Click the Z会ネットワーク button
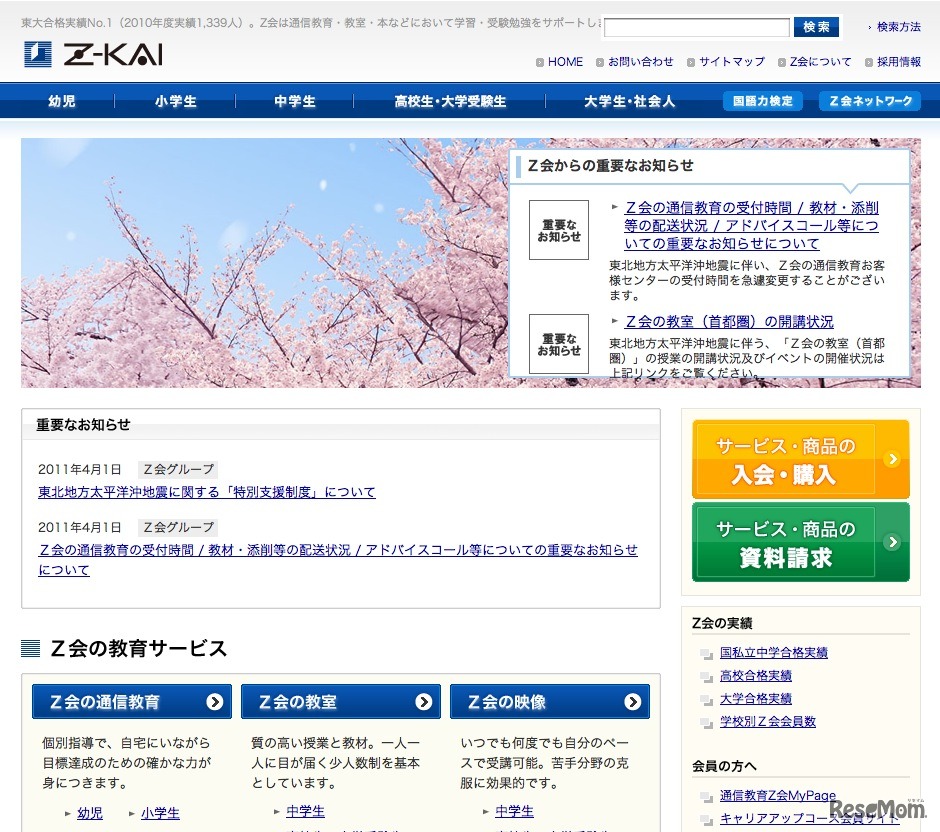This screenshot has height=832, width=940. (870, 101)
